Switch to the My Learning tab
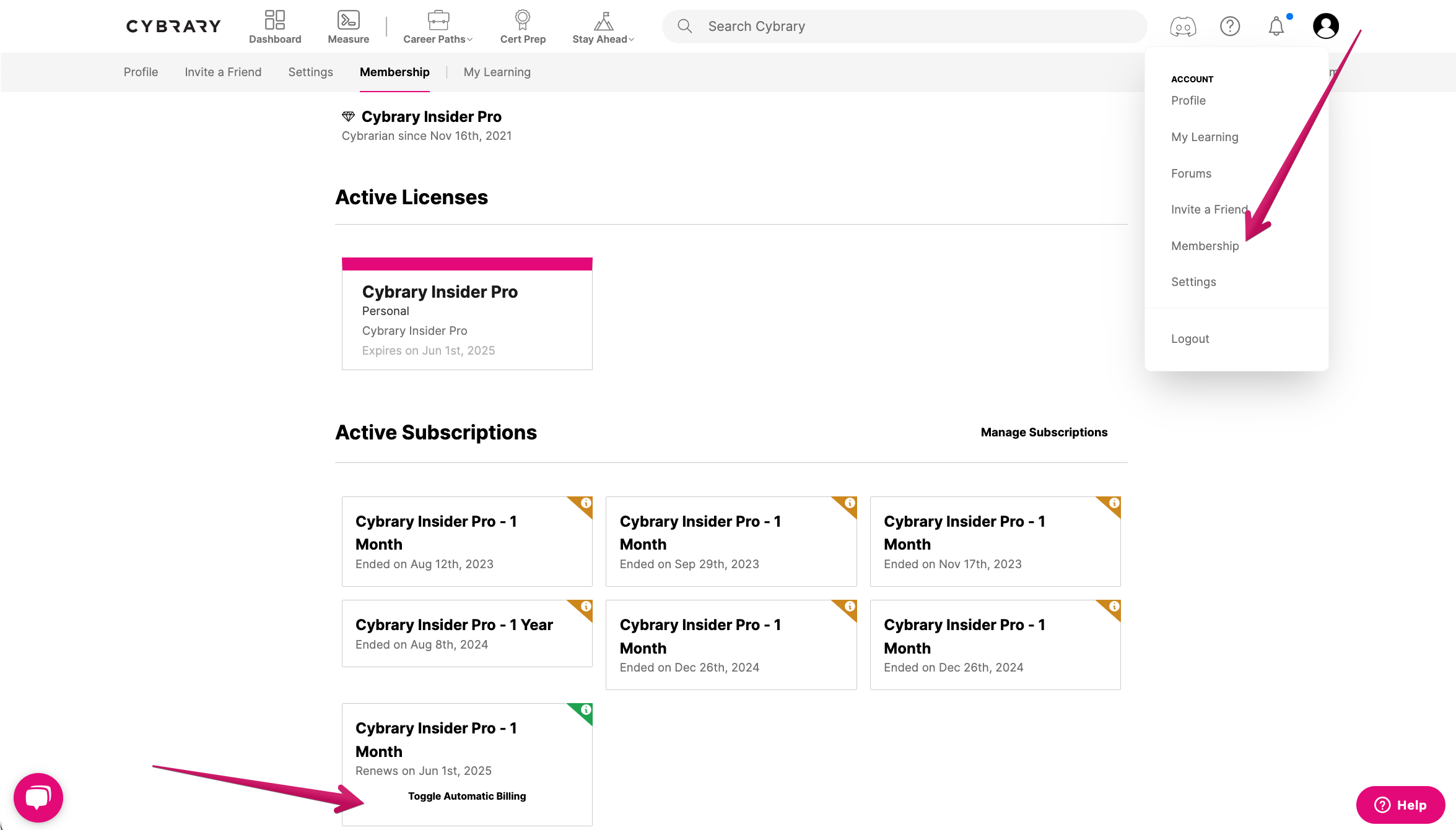This screenshot has width=1456, height=830. click(497, 72)
